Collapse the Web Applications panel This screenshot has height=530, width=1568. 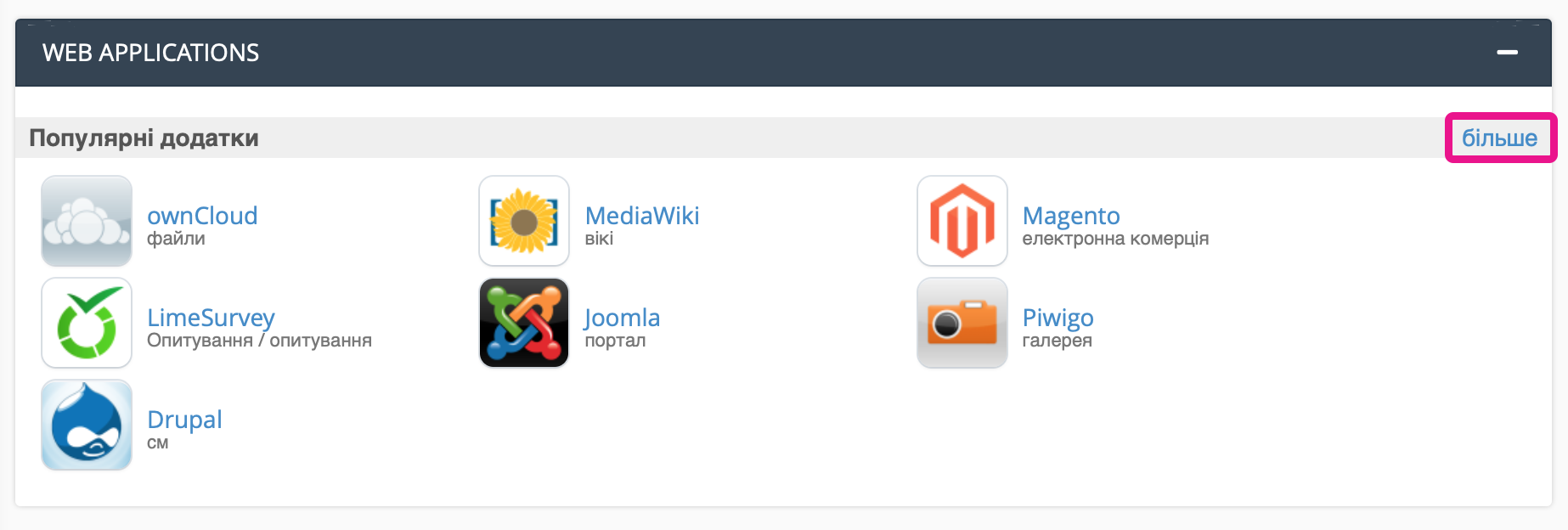click(1507, 53)
